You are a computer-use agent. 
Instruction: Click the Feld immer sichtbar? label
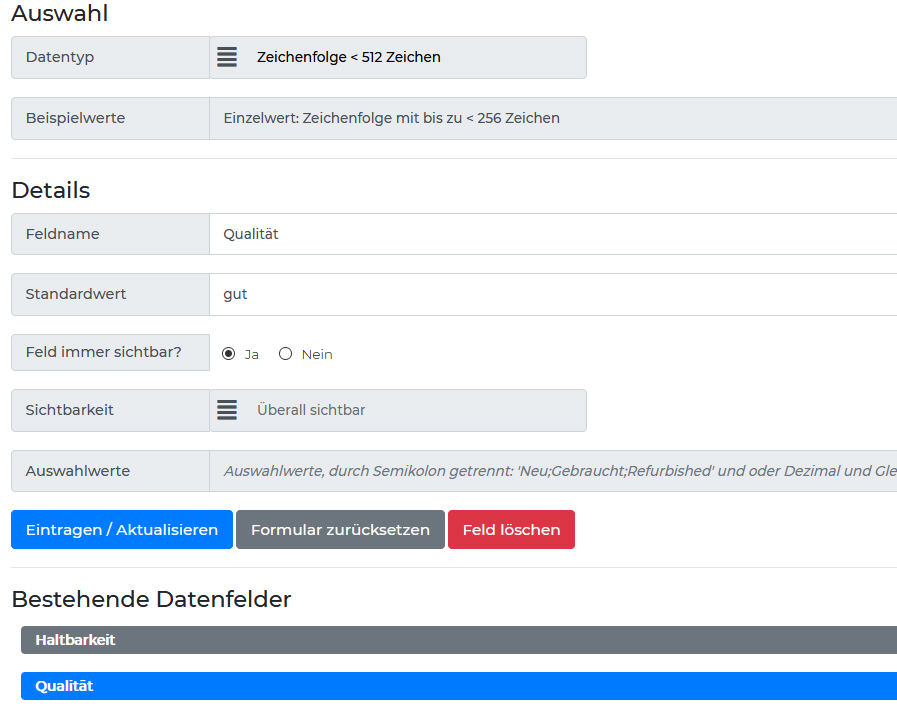pyautogui.click(x=104, y=352)
